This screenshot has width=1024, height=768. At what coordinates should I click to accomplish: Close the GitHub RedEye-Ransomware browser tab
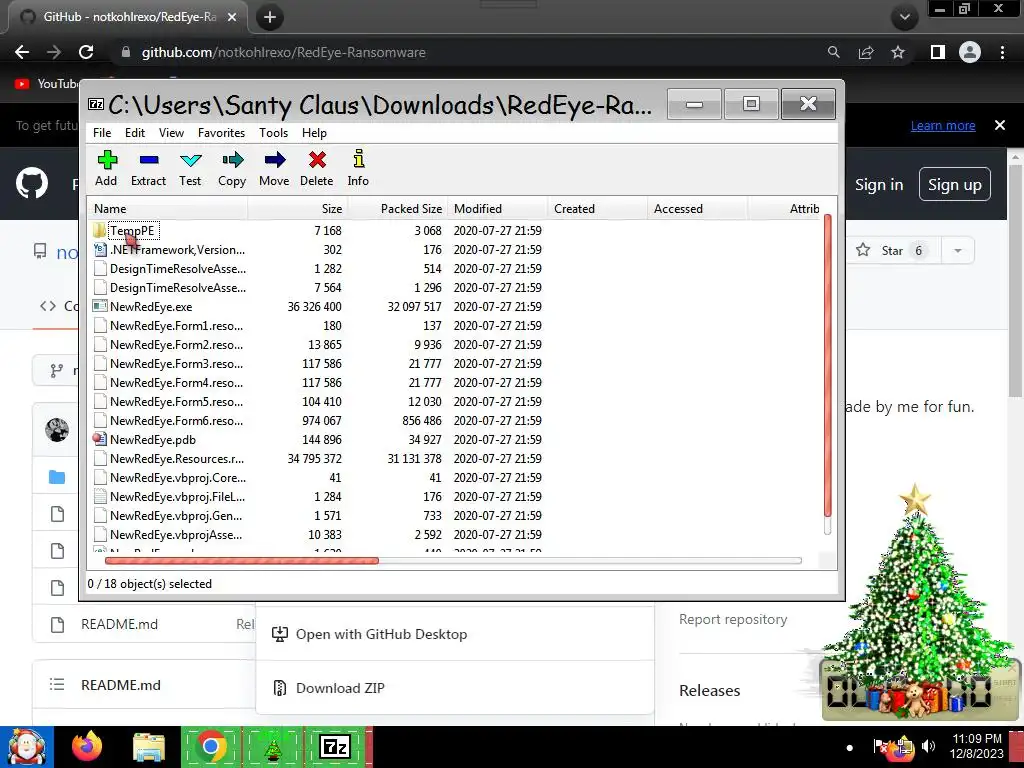(232, 17)
